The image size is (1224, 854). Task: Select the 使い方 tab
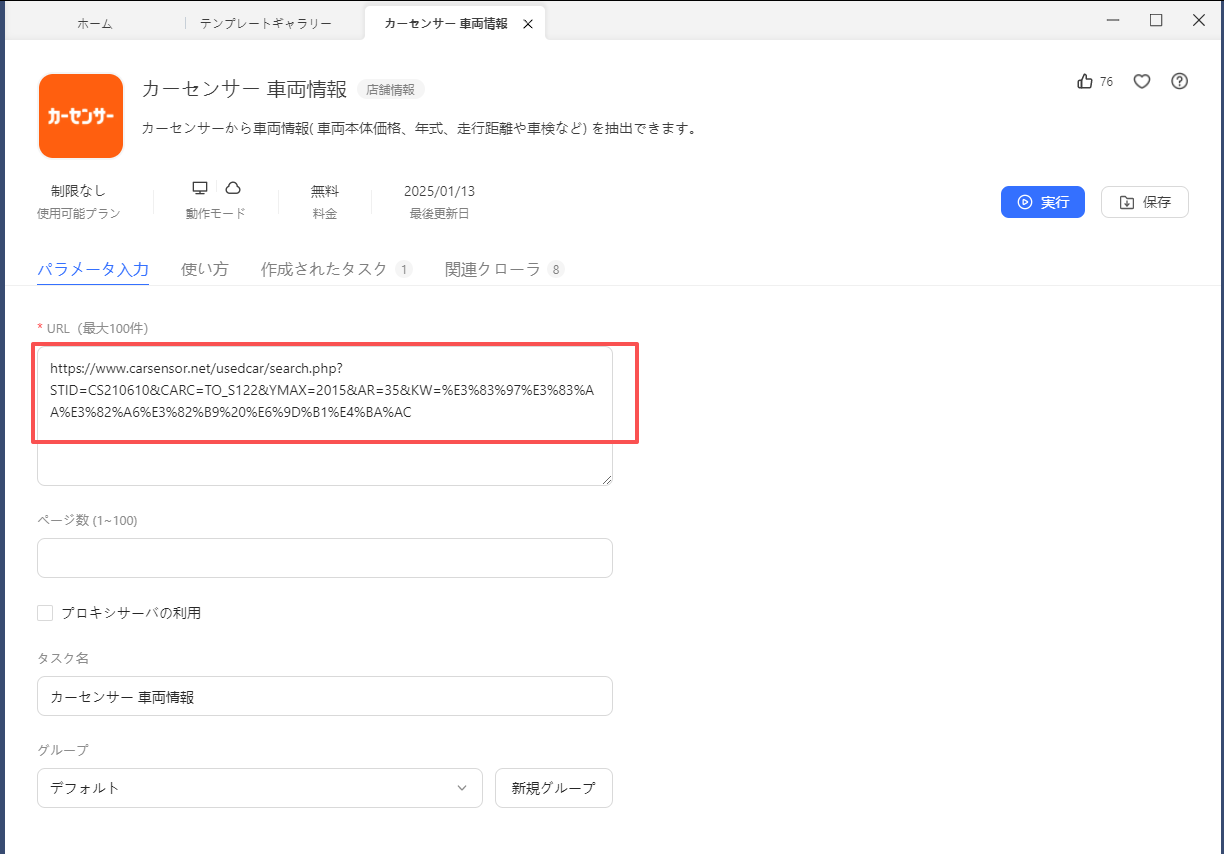click(205, 269)
